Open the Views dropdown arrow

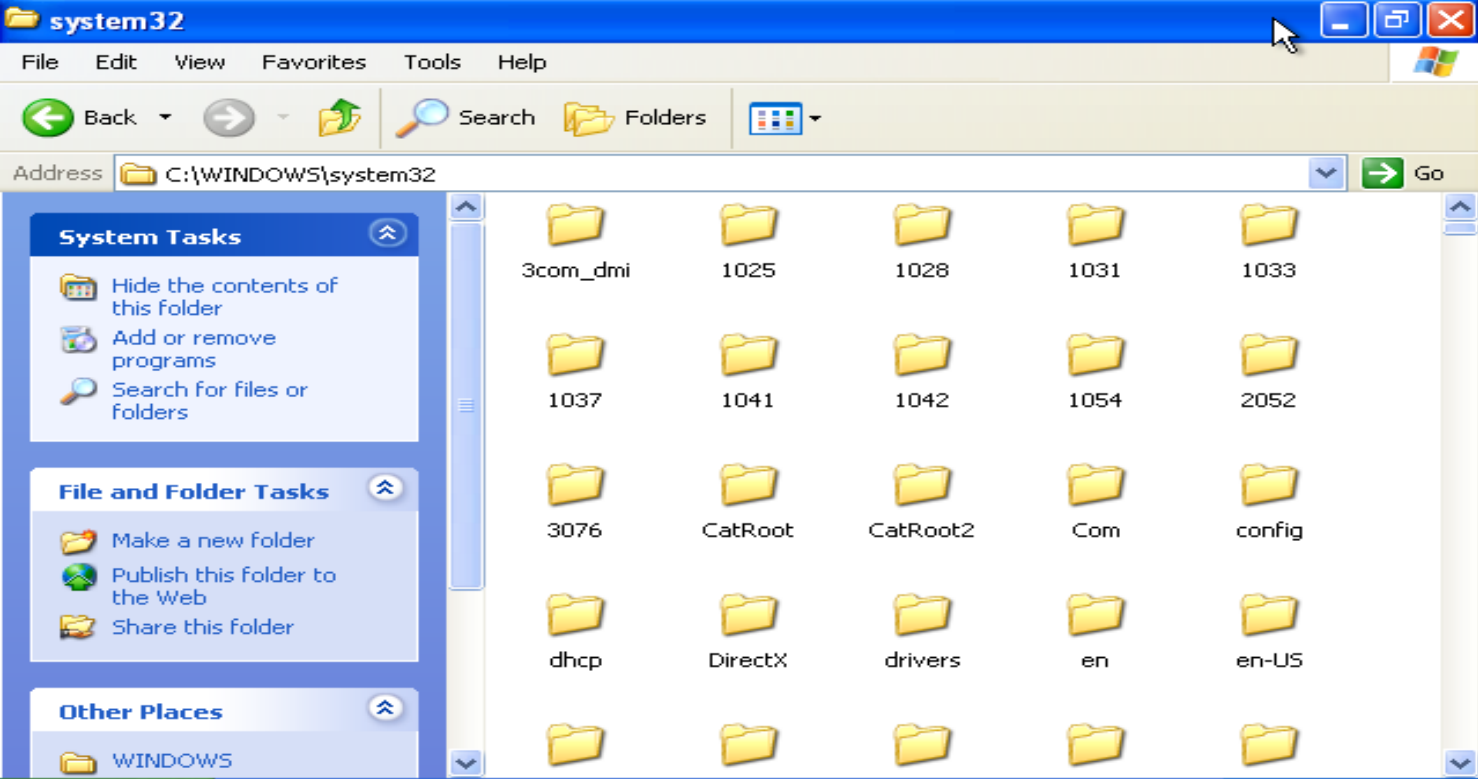(x=815, y=119)
